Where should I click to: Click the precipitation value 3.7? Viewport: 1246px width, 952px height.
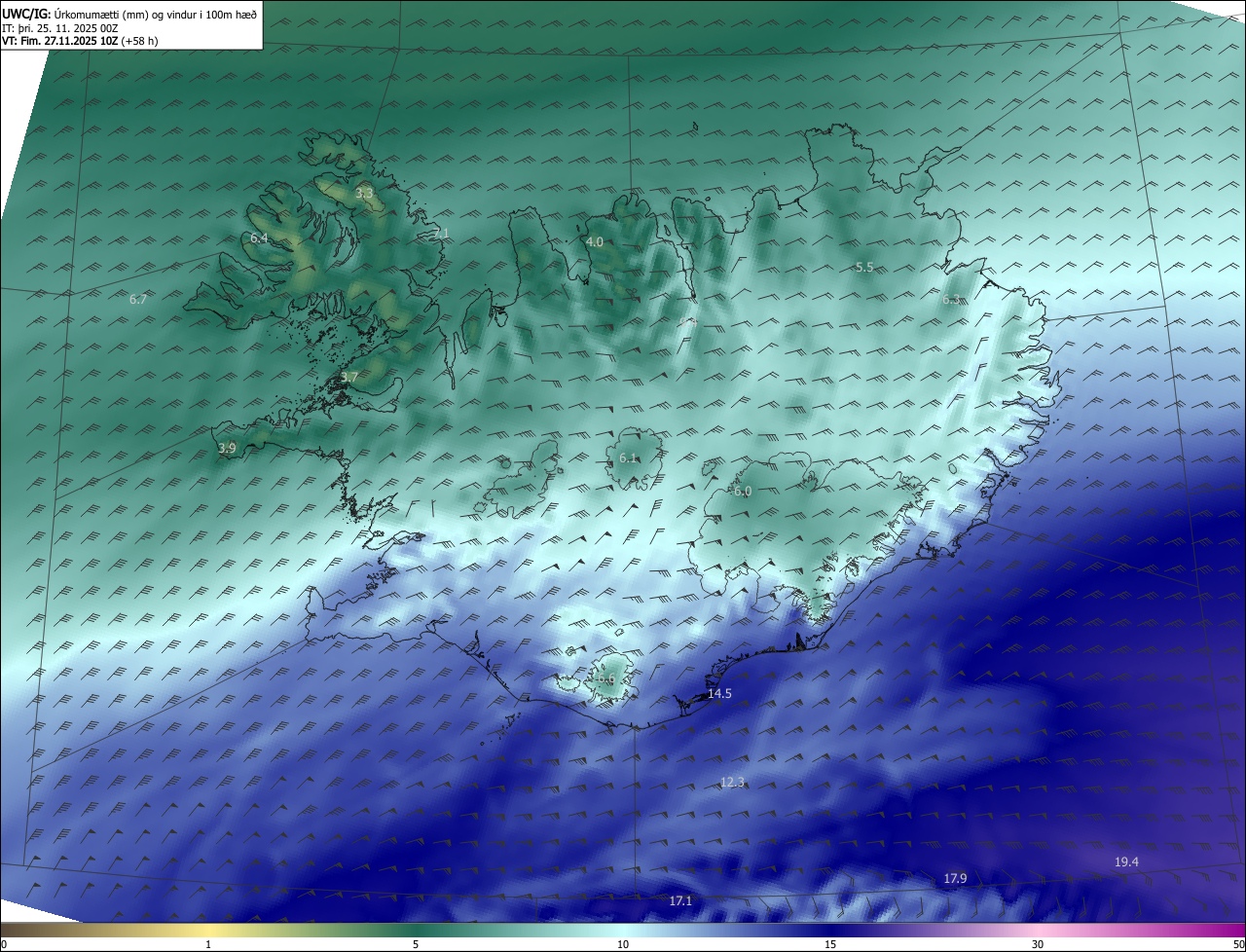tap(349, 377)
